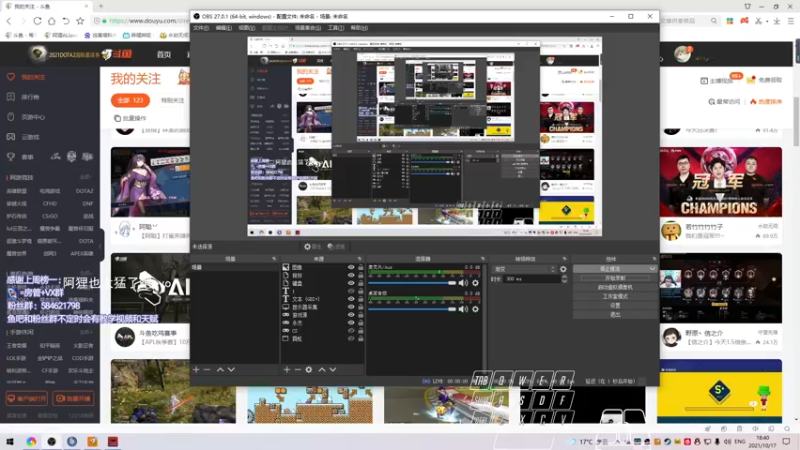Image resolution: width=800 pixels, height=450 pixels.
Task: Move source down in the sources list
Action: 333,369
